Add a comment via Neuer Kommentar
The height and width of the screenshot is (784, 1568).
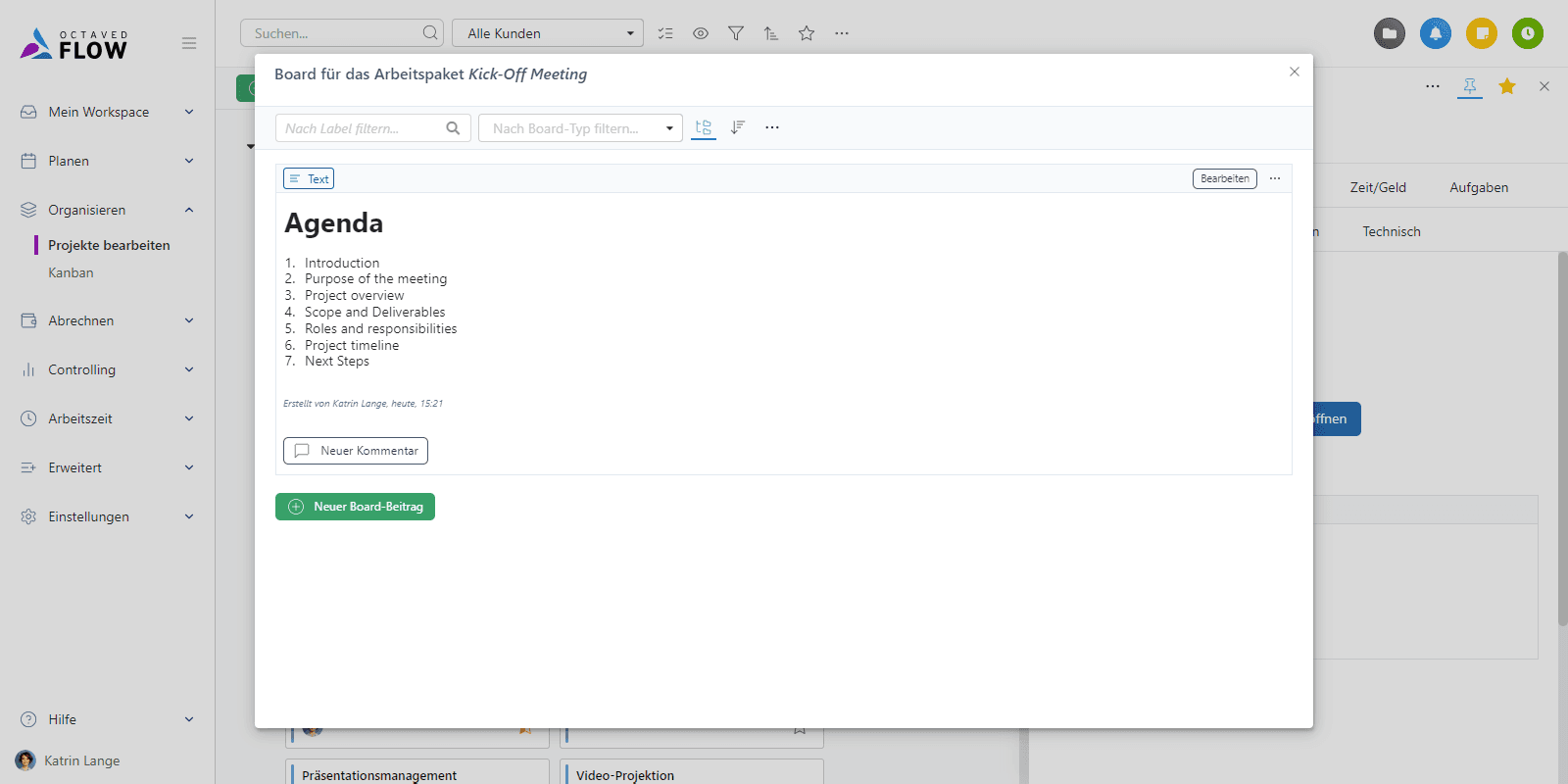(356, 451)
